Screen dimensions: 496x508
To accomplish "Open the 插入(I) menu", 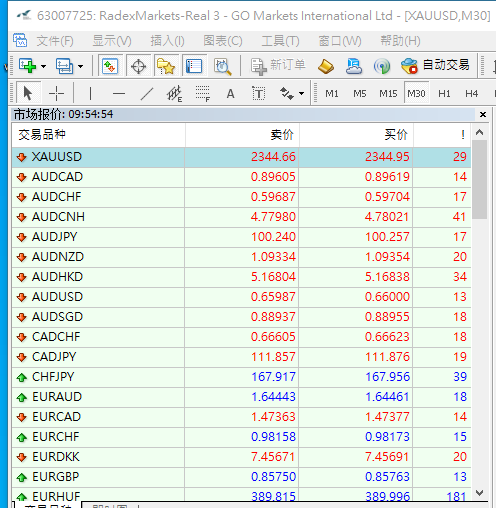I will tap(167, 41).
